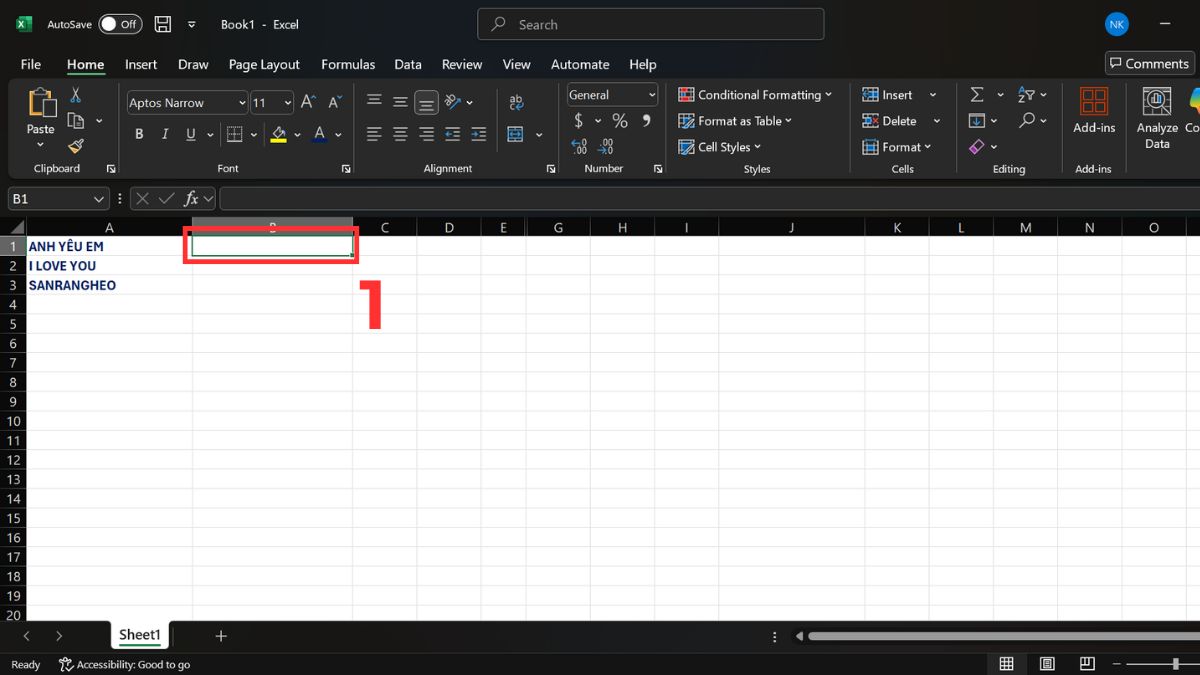Click the AutoSum (sigma) icon
Viewport: 1200px width, 675px height.
pyautogui.click(x=977, y=94)
